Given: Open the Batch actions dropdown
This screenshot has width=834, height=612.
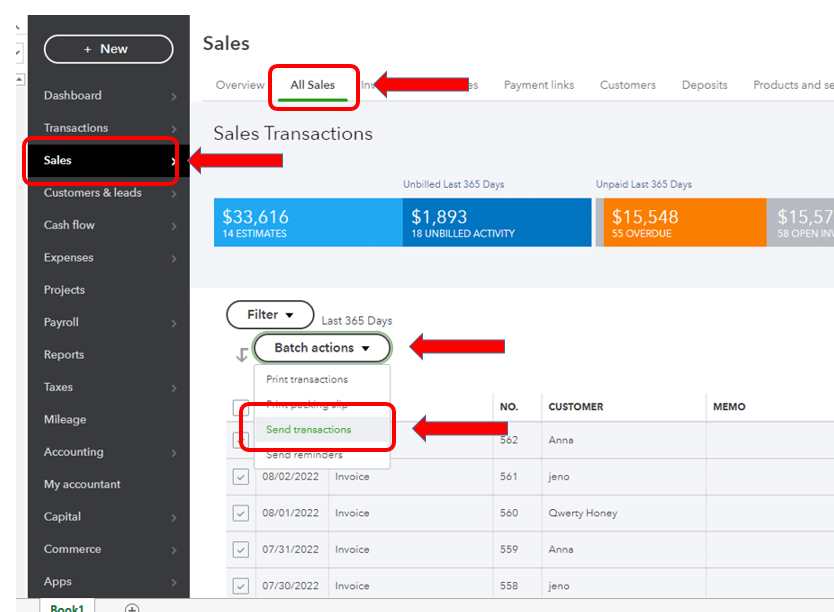Looking at the screenshot, I should [x=321, y=348].
